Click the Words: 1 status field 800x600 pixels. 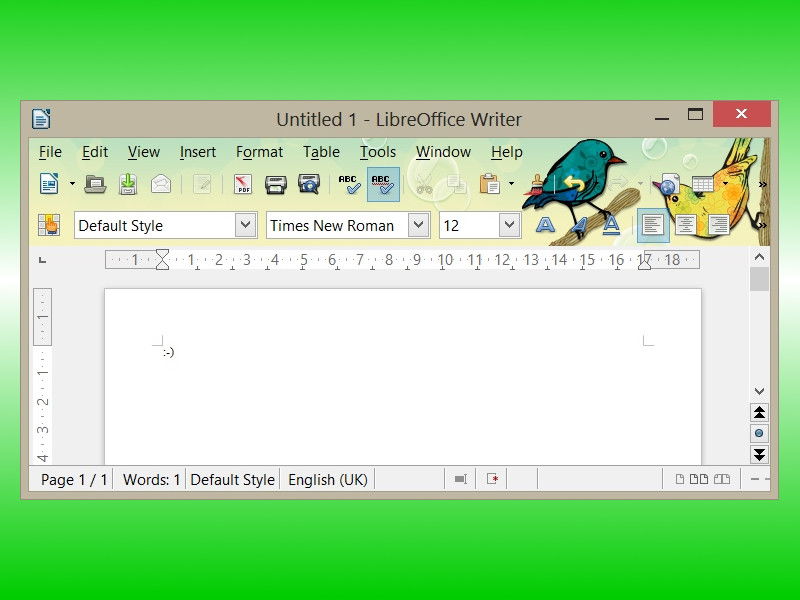pos(151,480)
